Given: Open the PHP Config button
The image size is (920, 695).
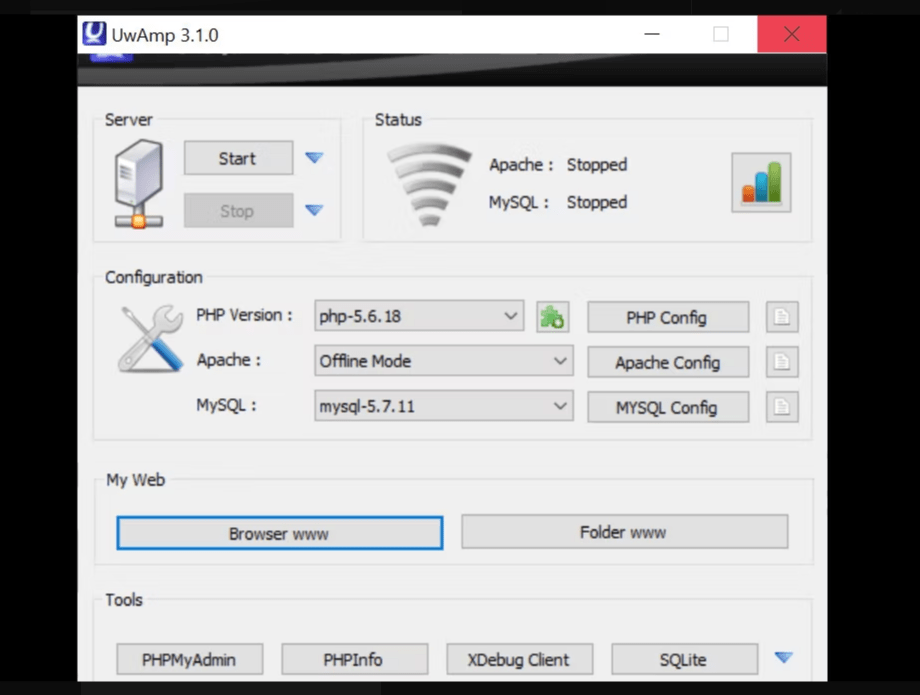Looking at the screenshot, I should click(x=667, y=317).
